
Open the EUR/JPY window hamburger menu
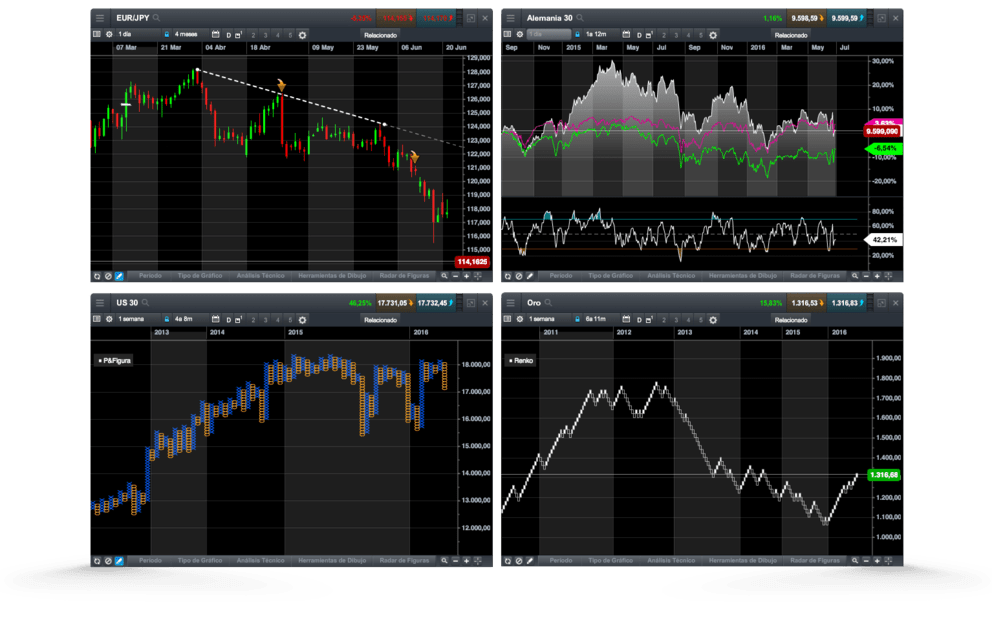pyautogui.click(x=100, y=18)
